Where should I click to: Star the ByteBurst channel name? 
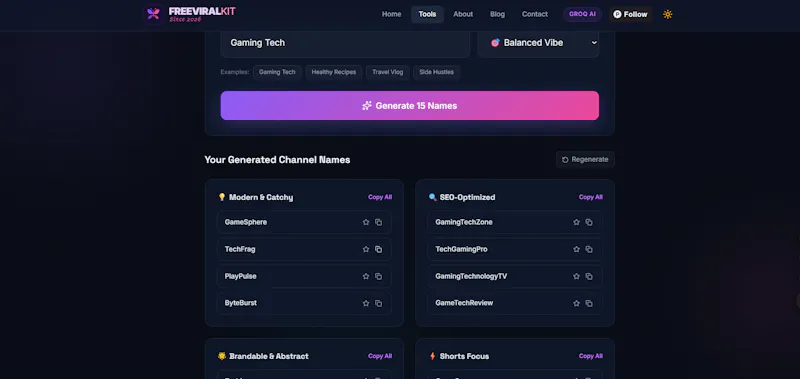click(x=366, y=304)
